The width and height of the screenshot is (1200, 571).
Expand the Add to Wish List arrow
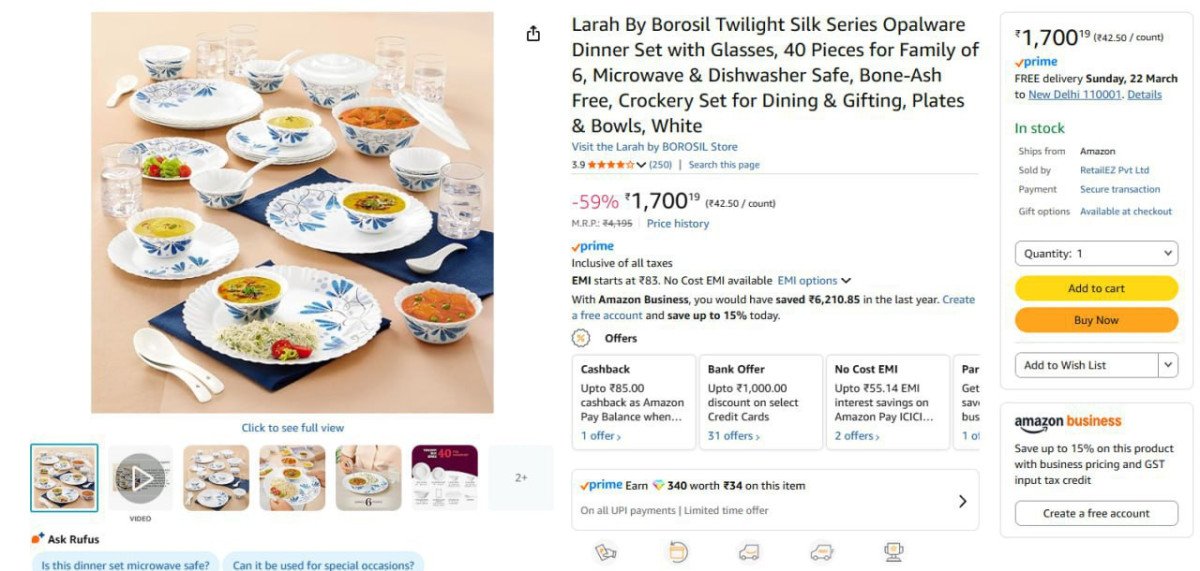[1168, 365]
